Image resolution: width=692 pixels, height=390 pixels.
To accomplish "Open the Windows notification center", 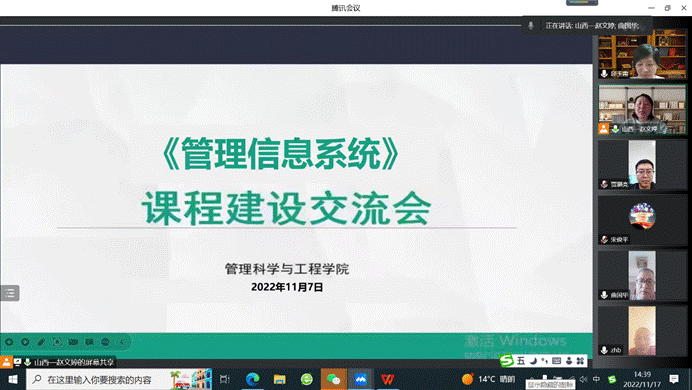I will tap(674, 379).
